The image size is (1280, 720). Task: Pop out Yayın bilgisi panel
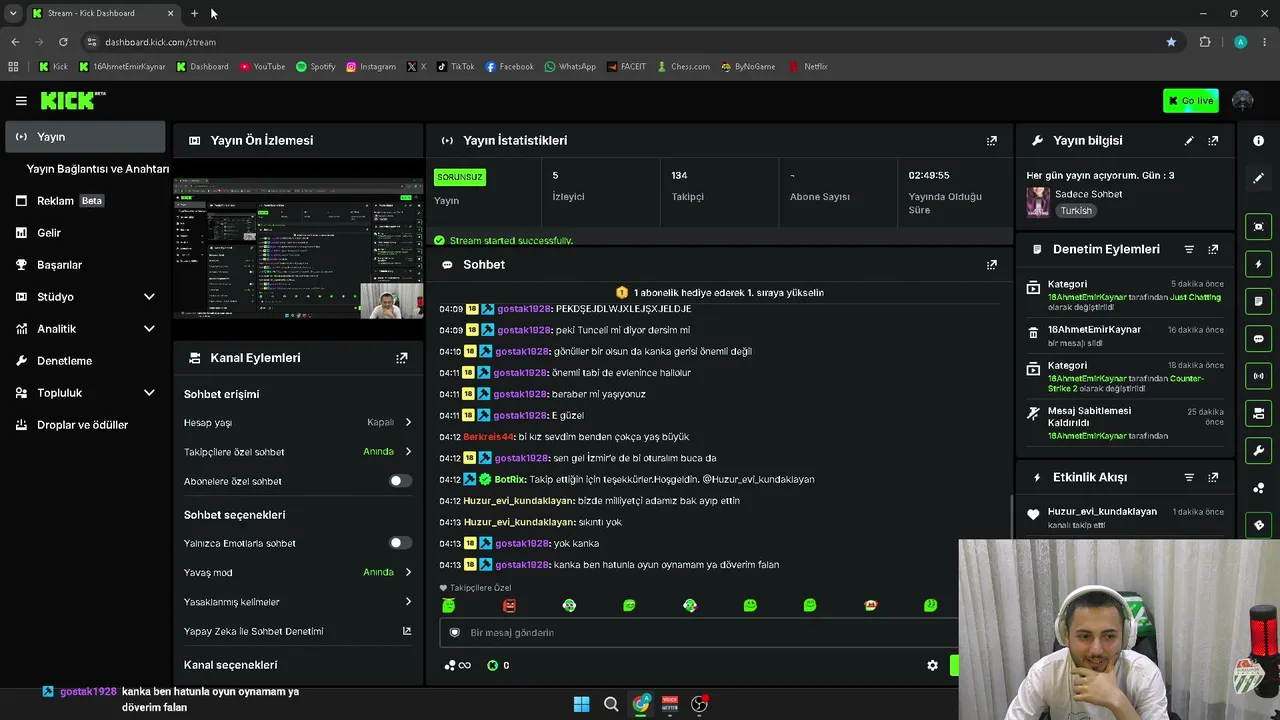coord(1213,141)
